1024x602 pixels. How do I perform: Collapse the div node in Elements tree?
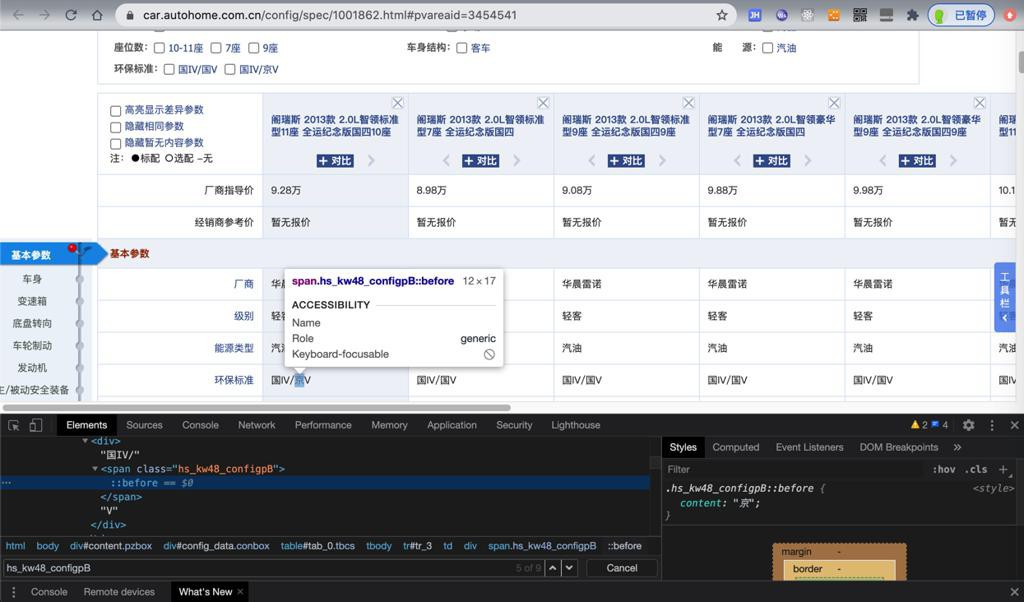(86, 441)
